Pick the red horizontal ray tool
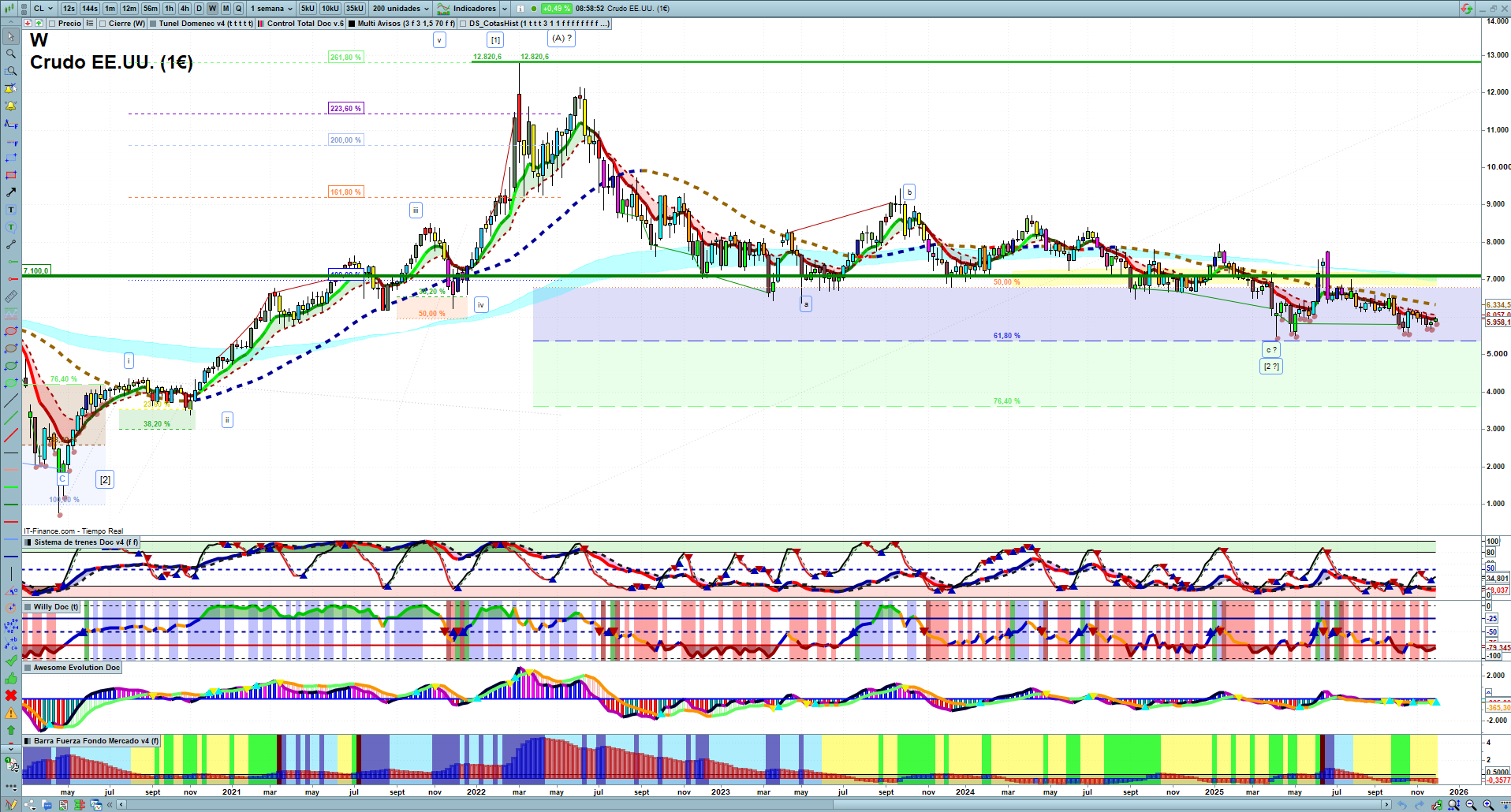Image resolution: width=1511 pixels, height=812 pixels. point(11,279)
